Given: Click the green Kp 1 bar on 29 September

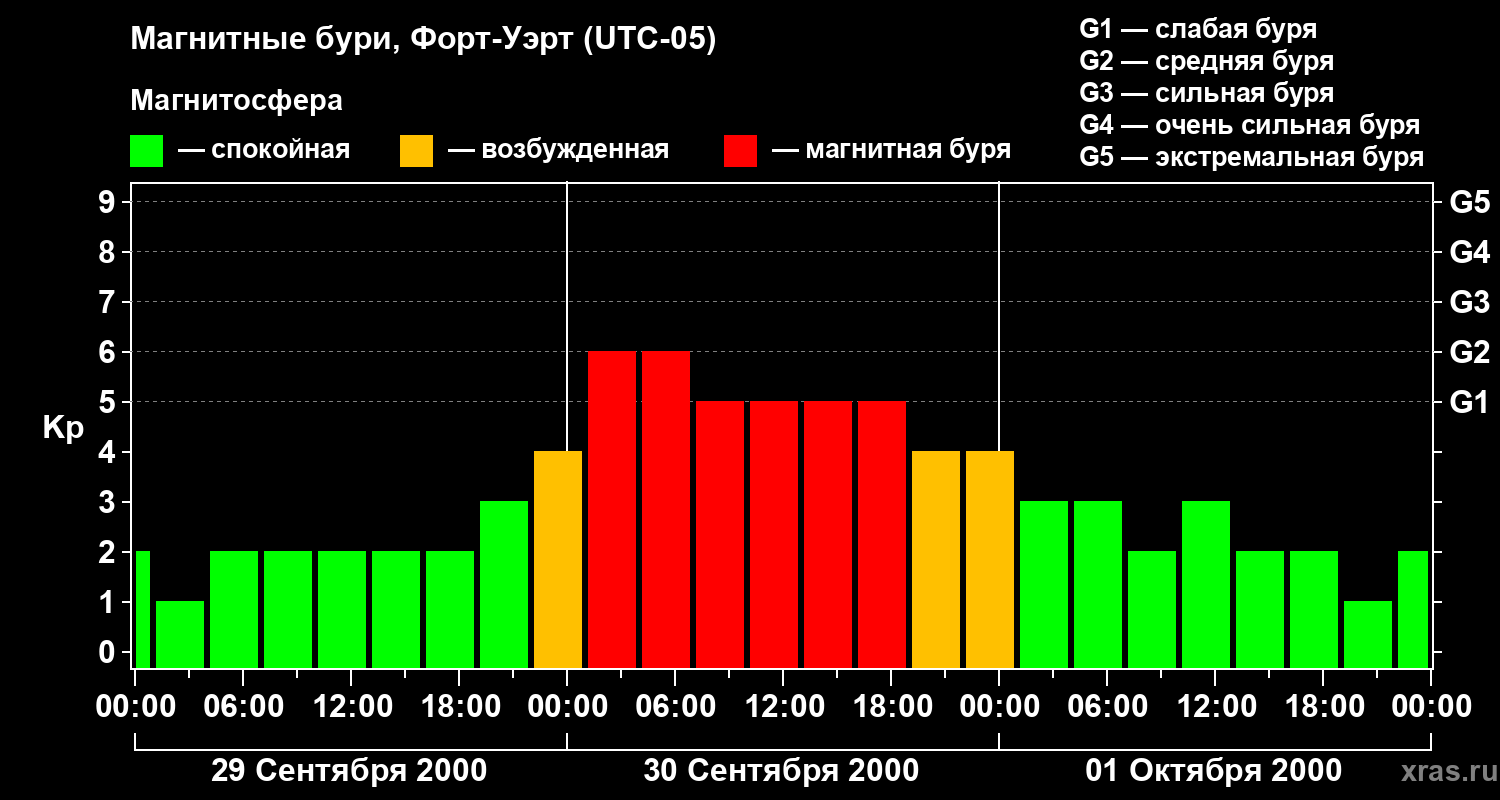Looking at the screenshot, I should (x=180, y=634).
